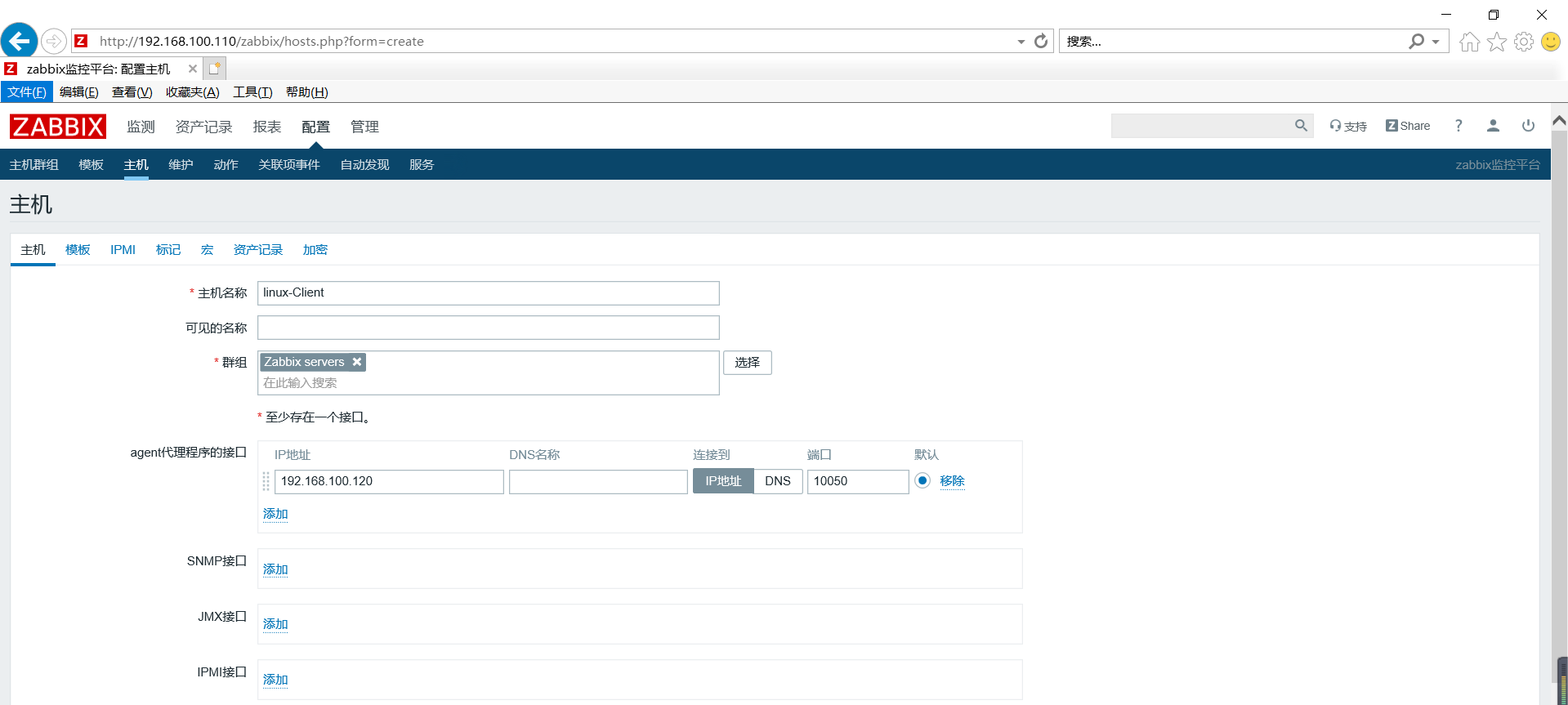The width and height of the screenshot is (1568, 705).
Task: Click the smiley feedback icon
Action: (1551, 42)
